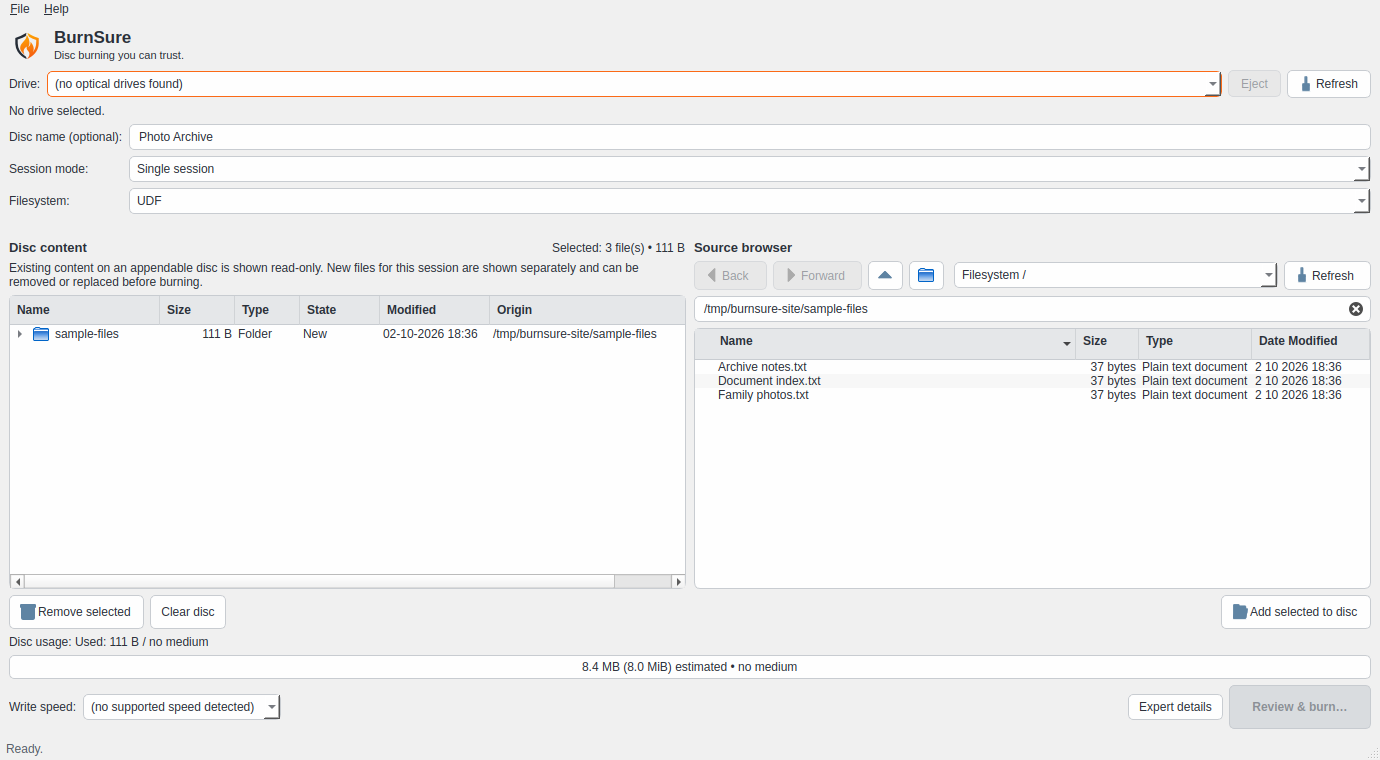Open the File menu
1380x760 pixels.
click(20, 9)
